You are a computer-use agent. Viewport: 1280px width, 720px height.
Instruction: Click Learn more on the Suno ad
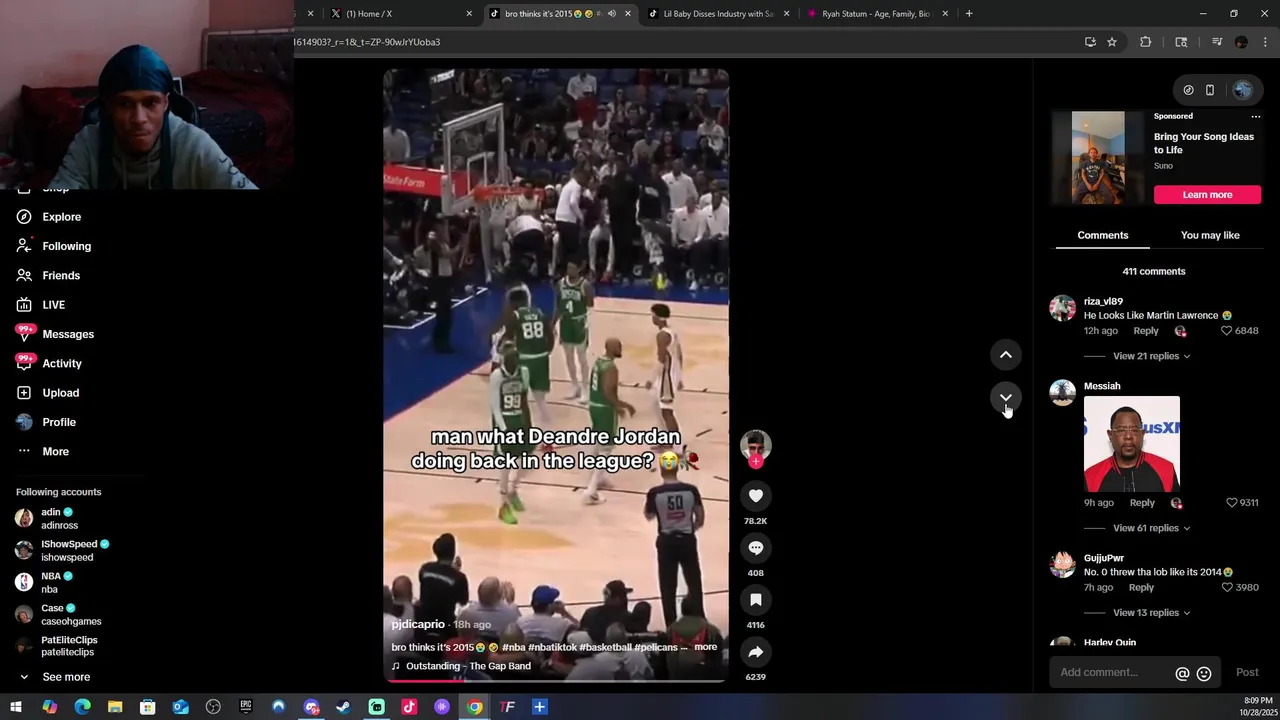click(x=1207, y=195)
